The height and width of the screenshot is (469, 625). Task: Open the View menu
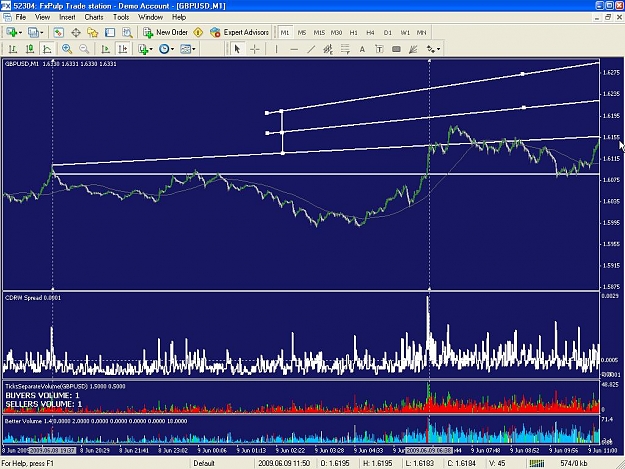coord(42,17)
